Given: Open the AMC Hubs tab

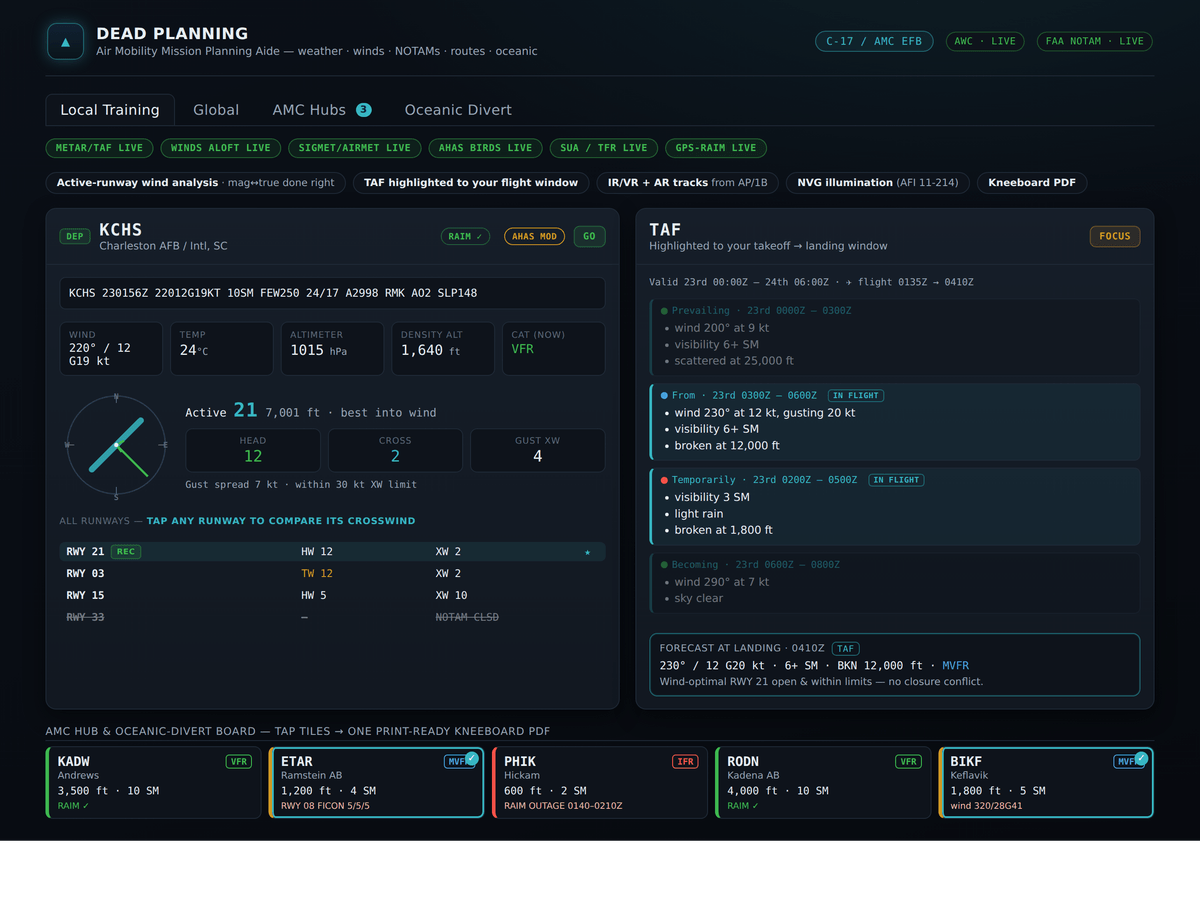Looking at the screenshot, I should [x=322, y=110].
